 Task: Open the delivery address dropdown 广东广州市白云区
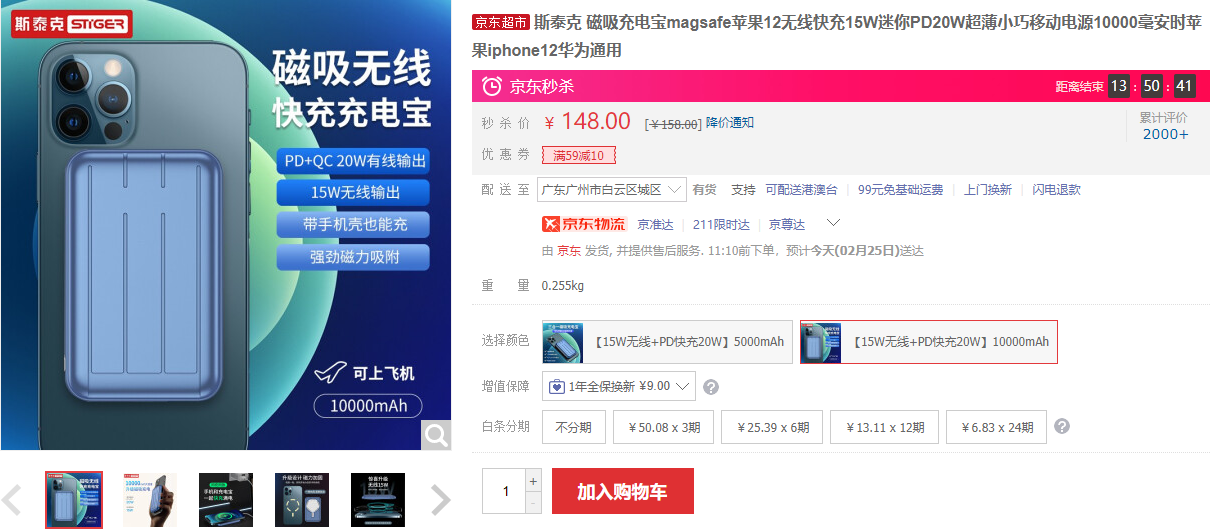tap(612, 190)
